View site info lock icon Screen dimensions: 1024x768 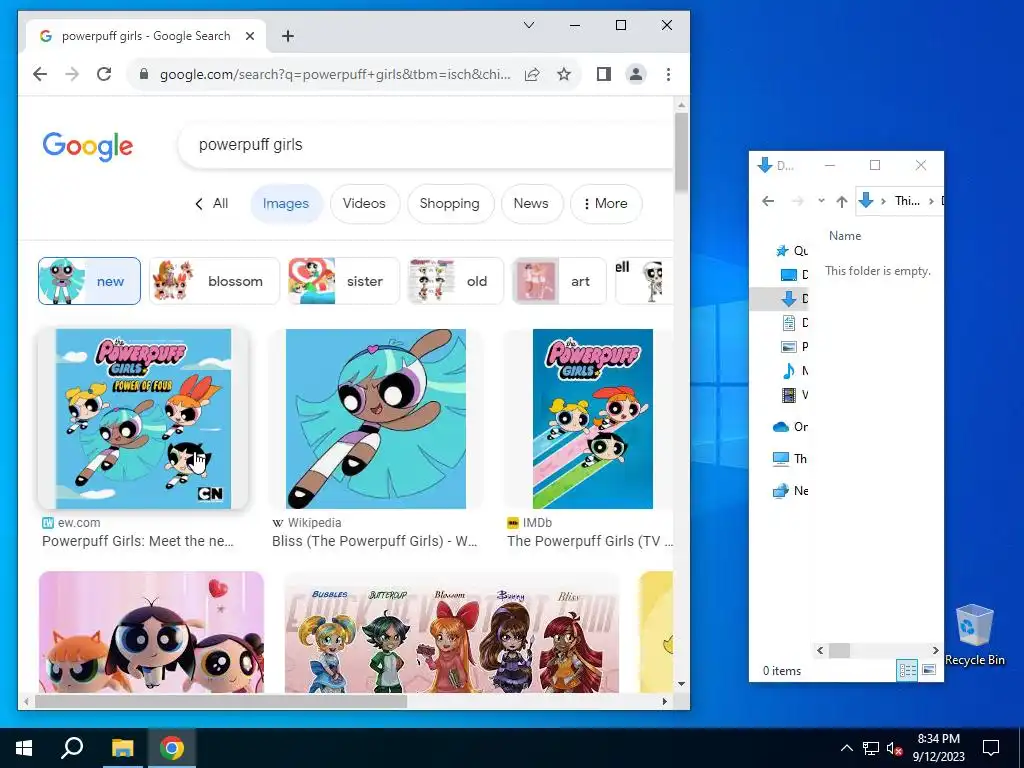tap(144, 74)
